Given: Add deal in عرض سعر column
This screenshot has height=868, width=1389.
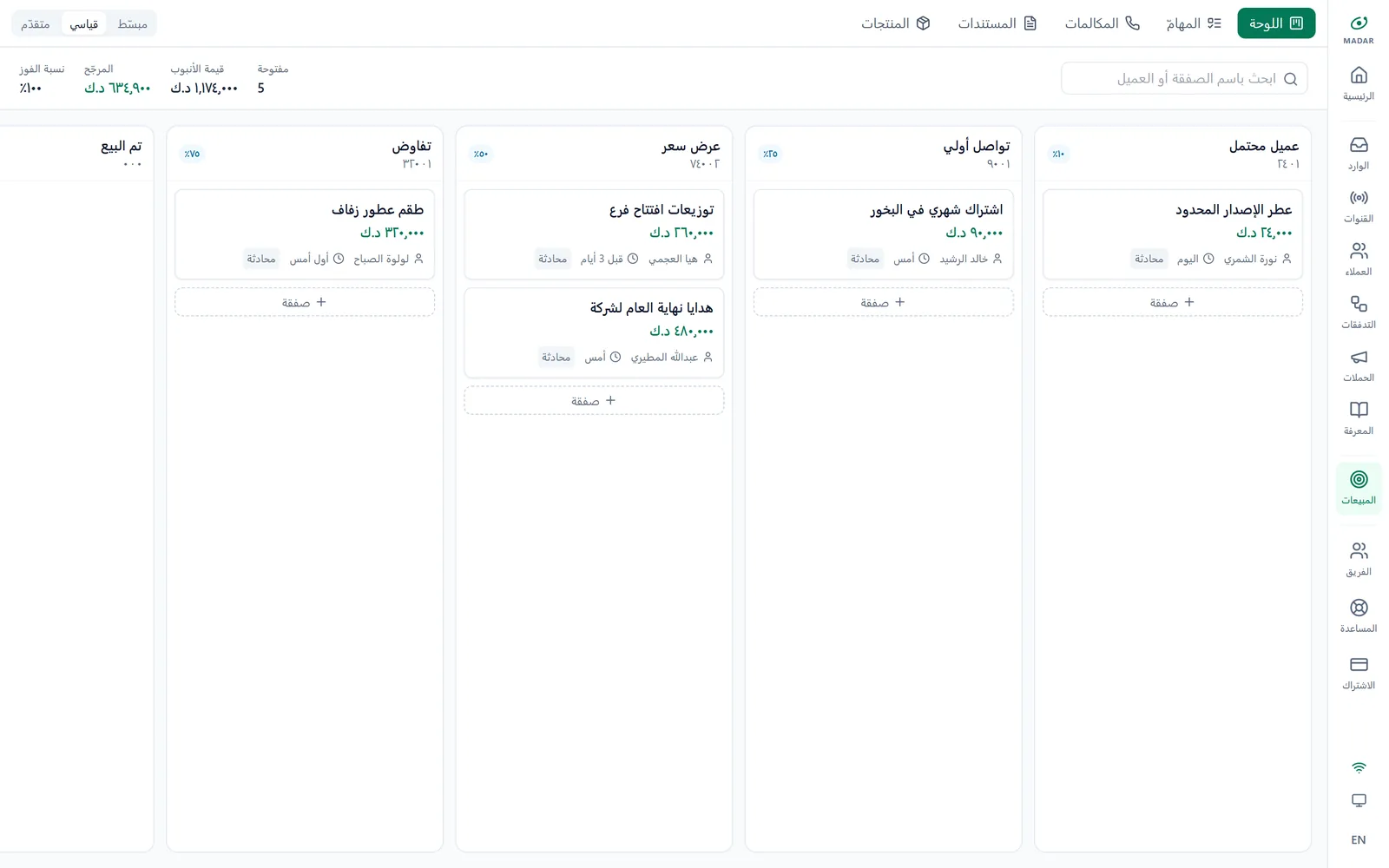Looking at the screenshot, I should pos(594,400).
